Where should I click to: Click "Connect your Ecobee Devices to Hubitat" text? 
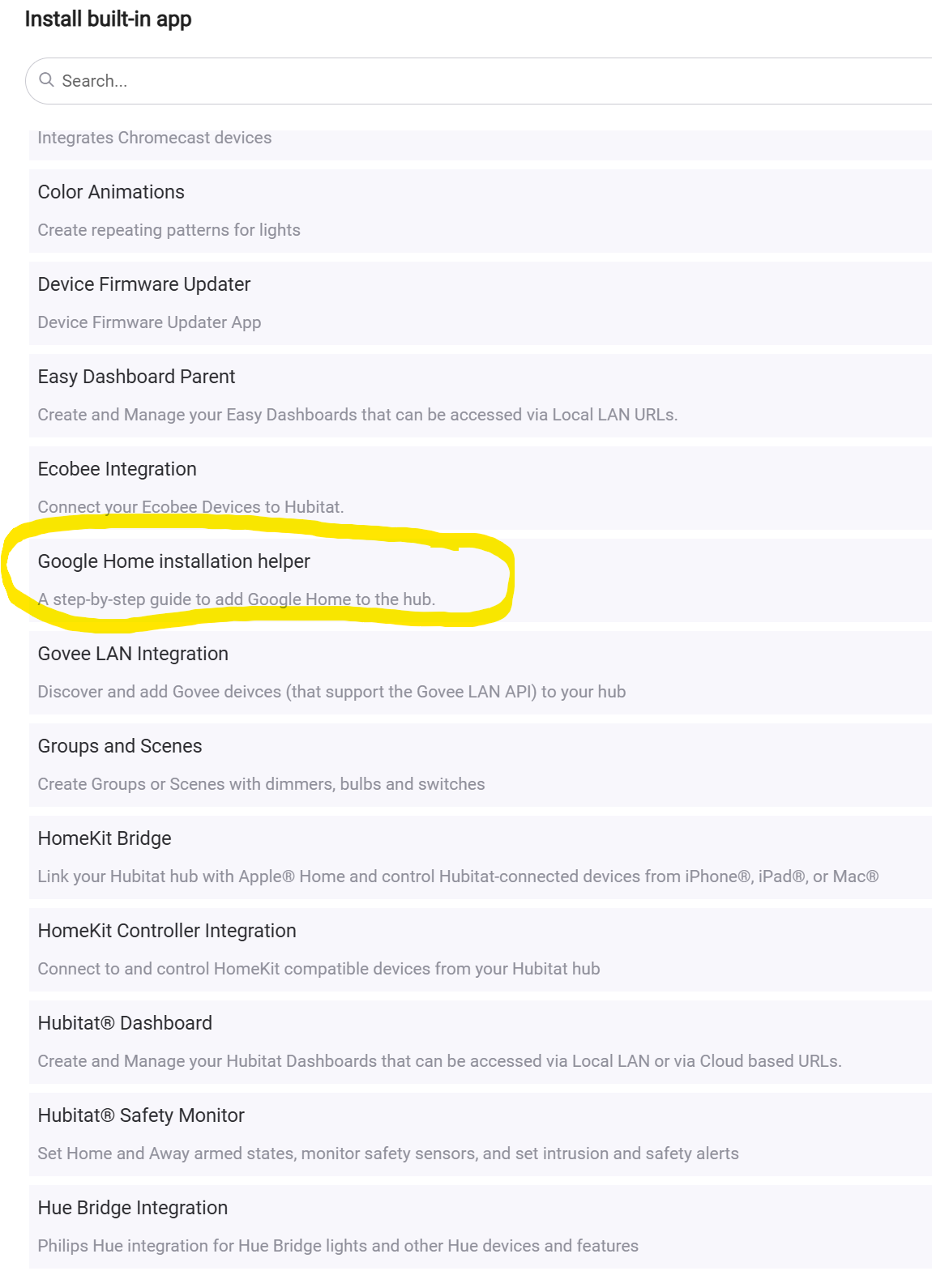coord(190,507)
